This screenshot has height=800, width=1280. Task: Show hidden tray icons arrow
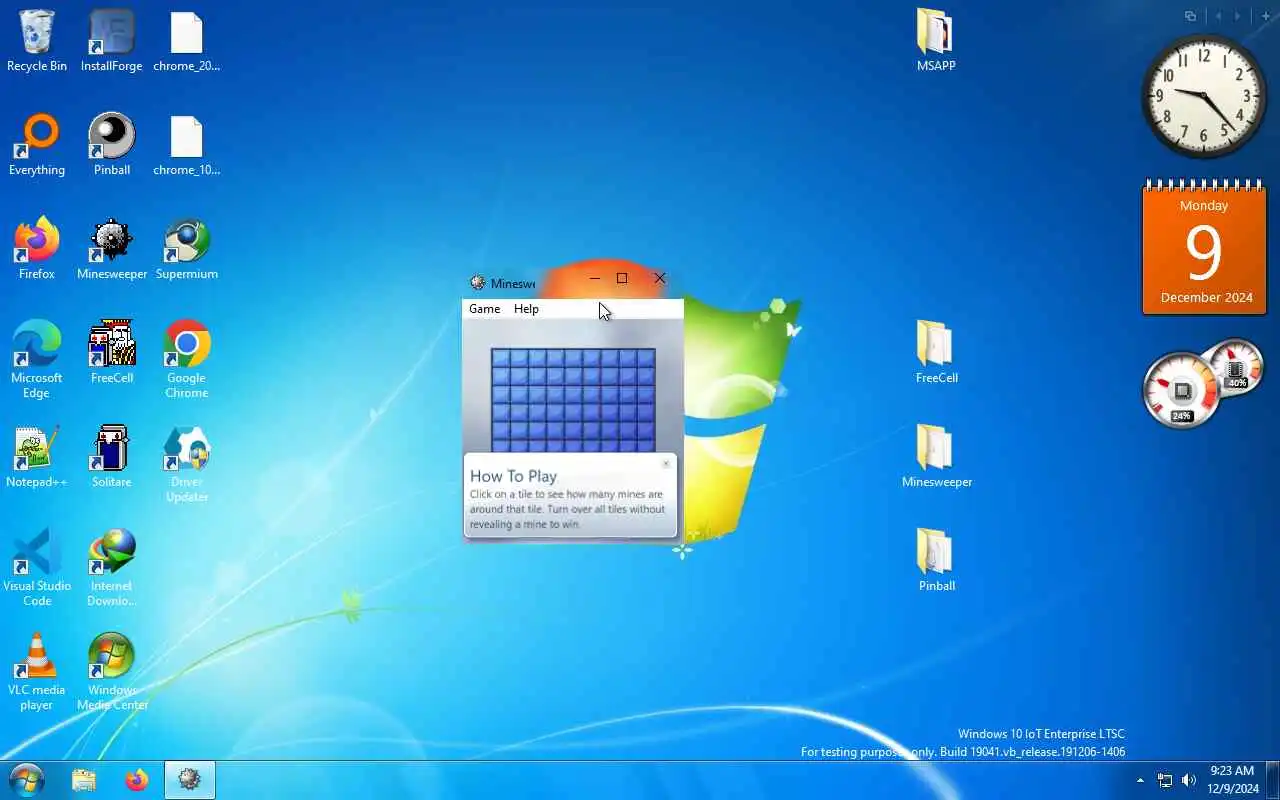[1140, 780]
